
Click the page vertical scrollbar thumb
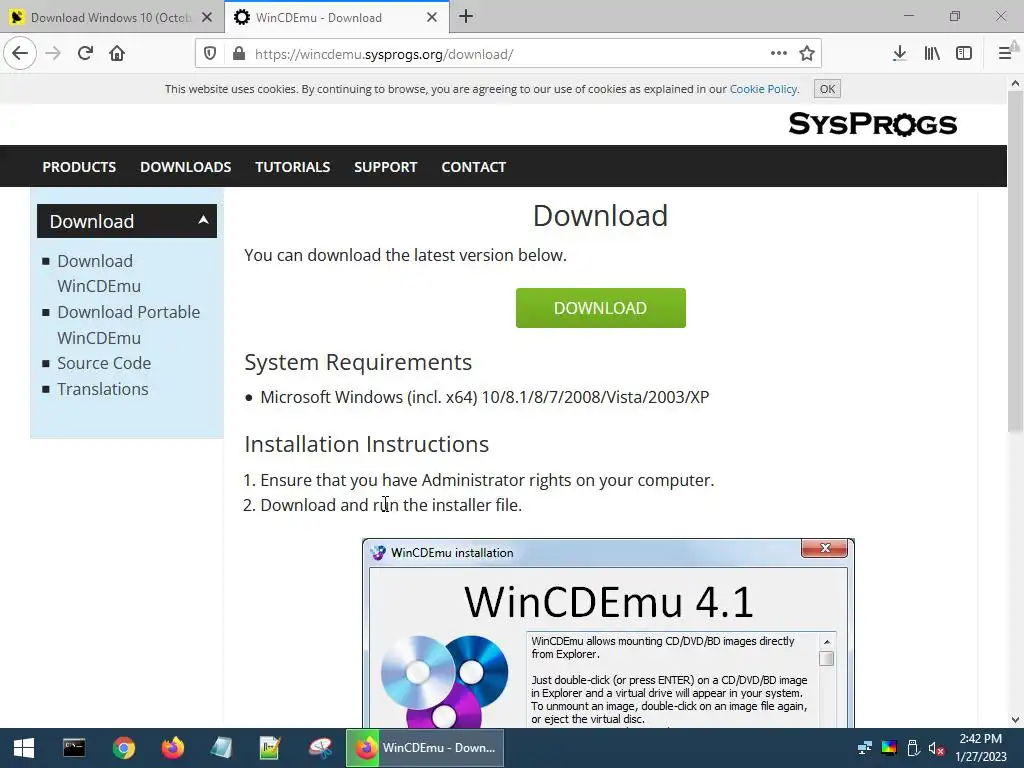[1015, 261]
